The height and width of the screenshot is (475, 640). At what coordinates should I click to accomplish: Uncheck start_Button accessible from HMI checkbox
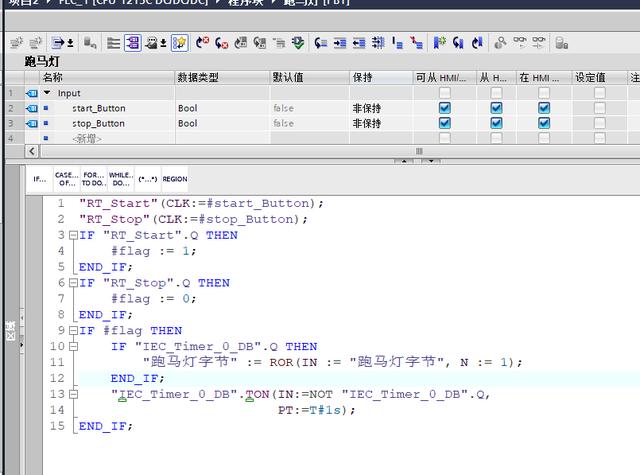click(x=444, y=108)
